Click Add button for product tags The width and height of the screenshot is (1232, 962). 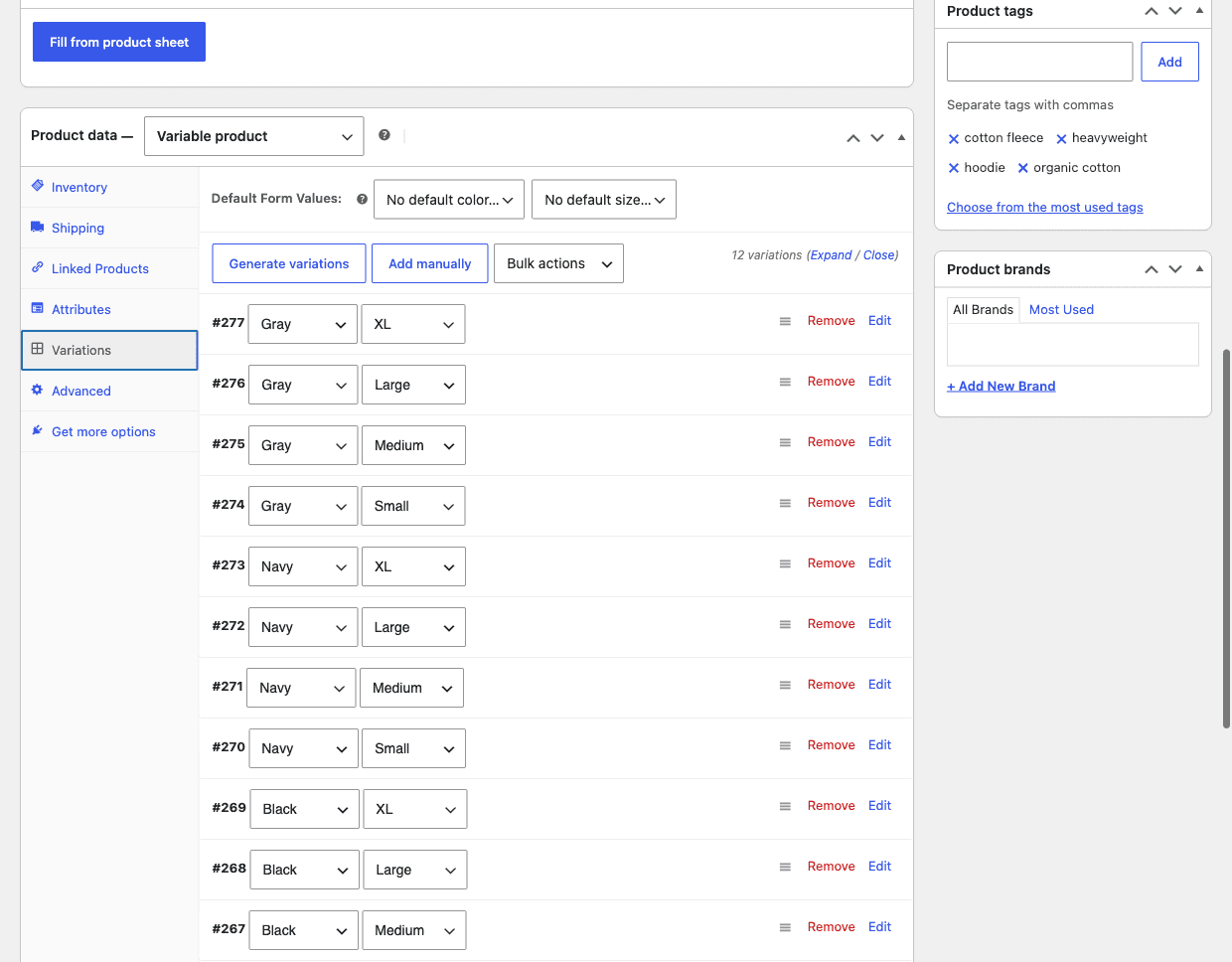(1169, 62)
